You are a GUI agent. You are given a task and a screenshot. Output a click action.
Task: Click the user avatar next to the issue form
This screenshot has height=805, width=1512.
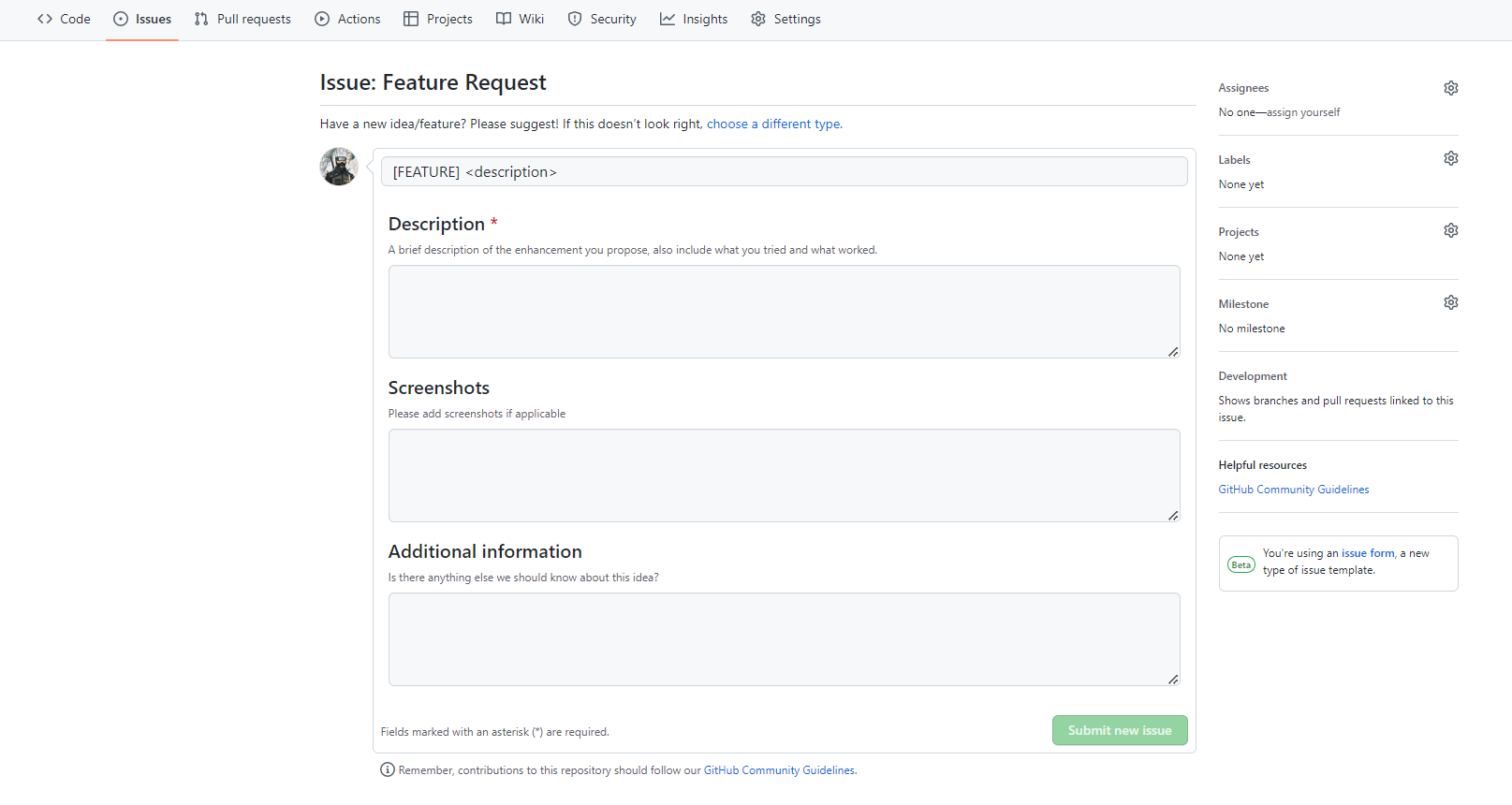(339, 167)
